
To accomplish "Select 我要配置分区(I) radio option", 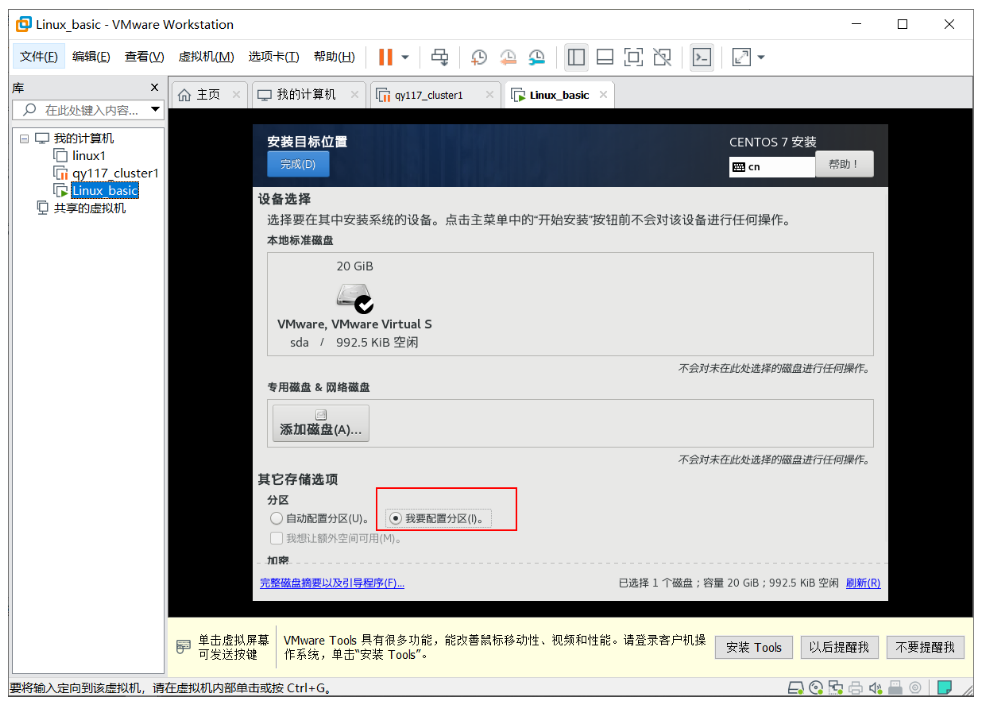I will point(438,519).
